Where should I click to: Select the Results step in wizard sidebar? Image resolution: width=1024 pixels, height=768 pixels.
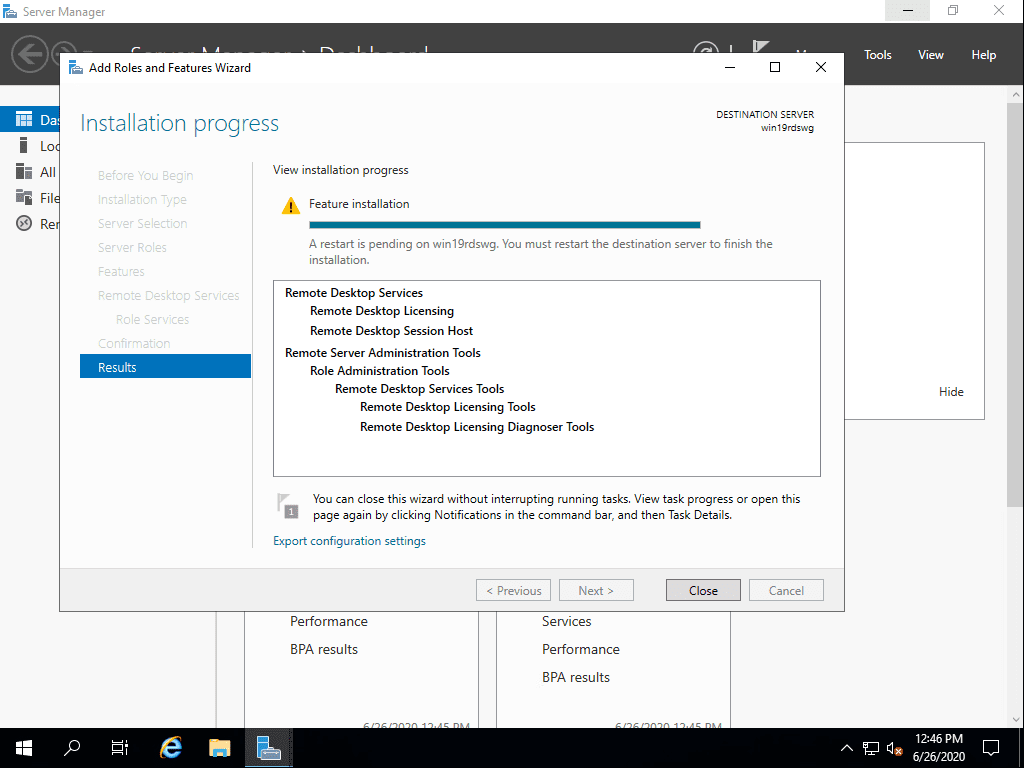(165, 367)
